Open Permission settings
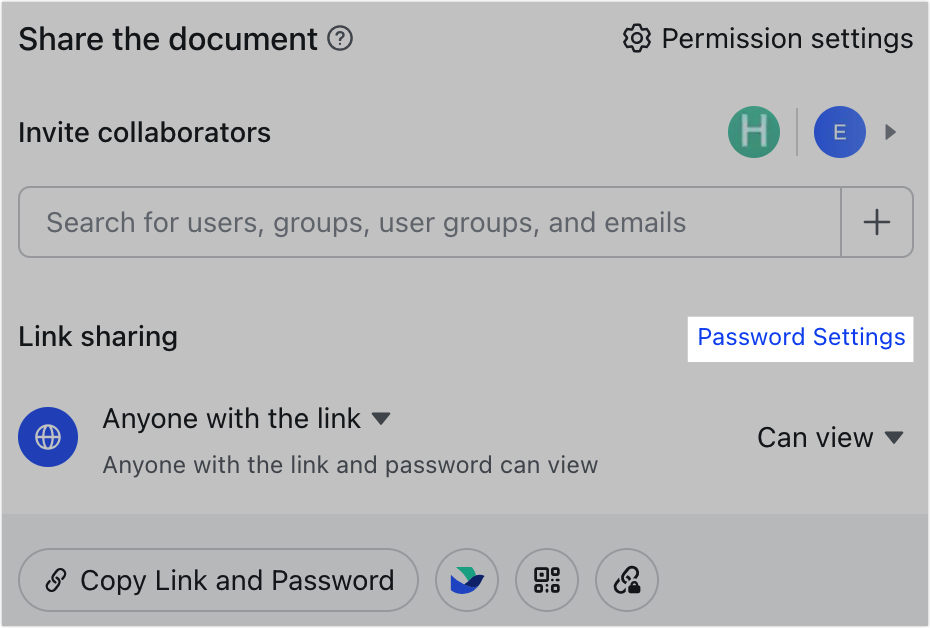 click(786, 39)
